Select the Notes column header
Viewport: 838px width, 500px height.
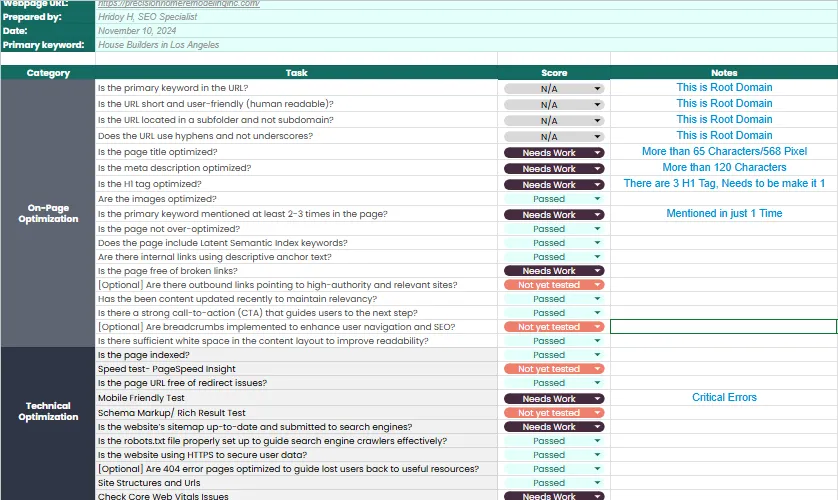coord(724,73)
